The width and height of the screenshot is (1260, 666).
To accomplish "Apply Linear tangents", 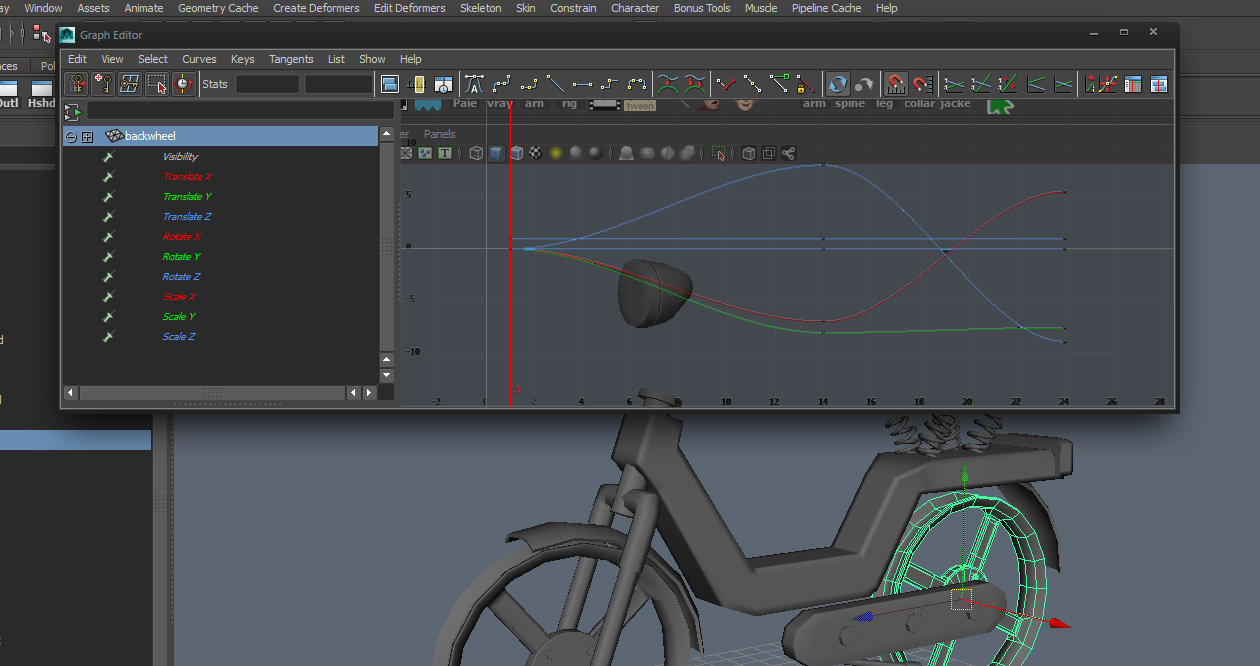I will (x=556, y=84).
